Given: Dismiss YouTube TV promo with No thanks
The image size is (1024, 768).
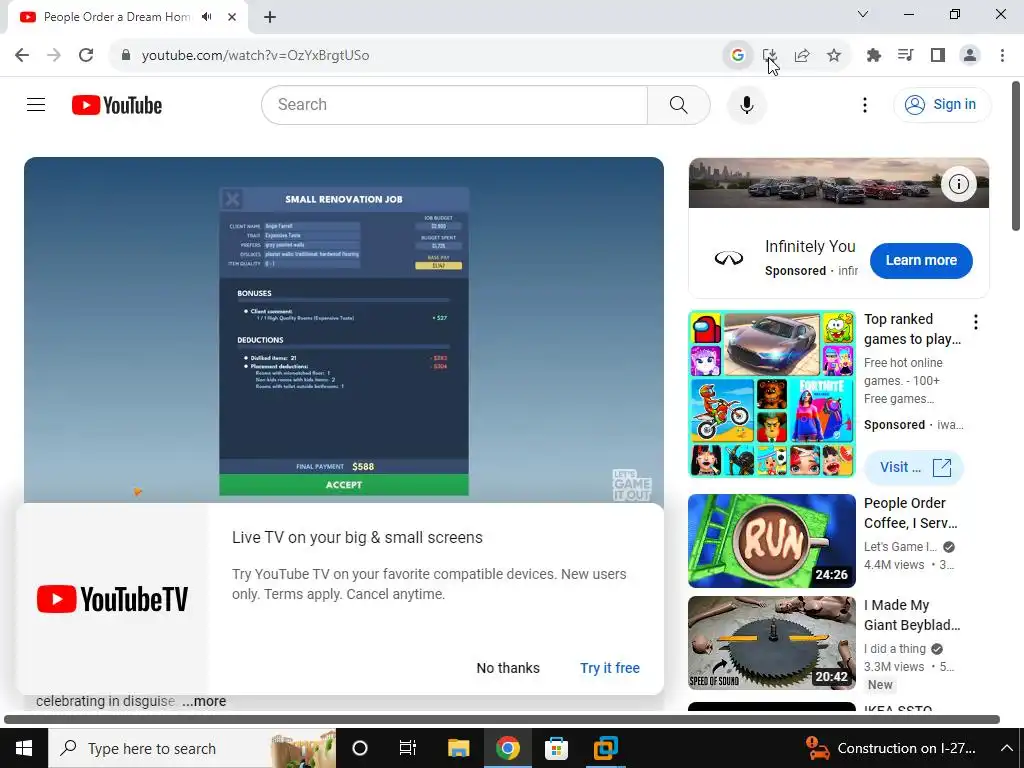Looking at the screenshot, I should point(508,668).
